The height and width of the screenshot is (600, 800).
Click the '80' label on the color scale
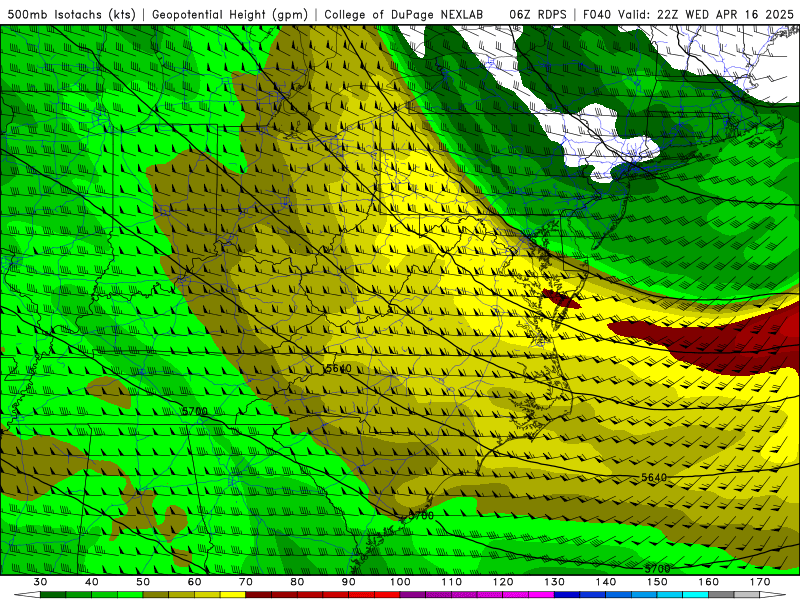point(297,582)
